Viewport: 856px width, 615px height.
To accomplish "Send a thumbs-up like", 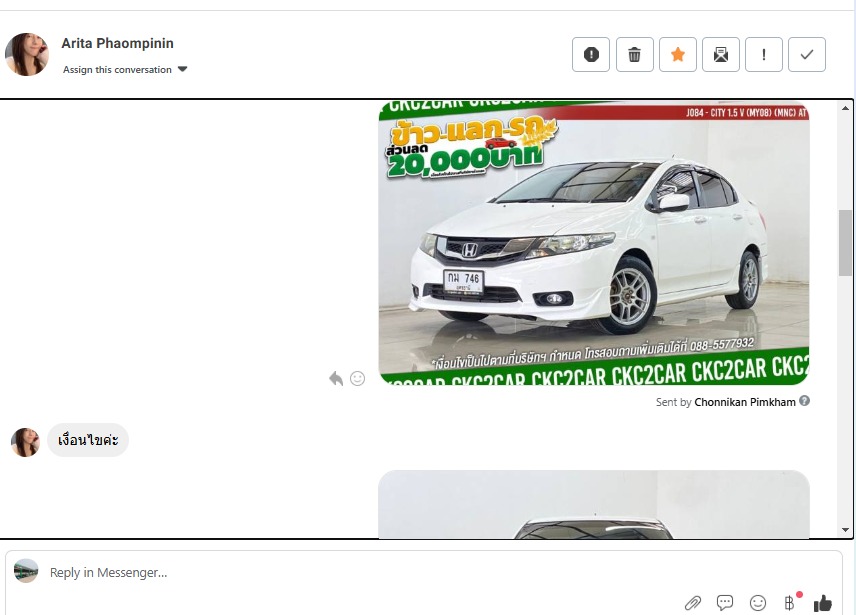I will tap(823, 603).
